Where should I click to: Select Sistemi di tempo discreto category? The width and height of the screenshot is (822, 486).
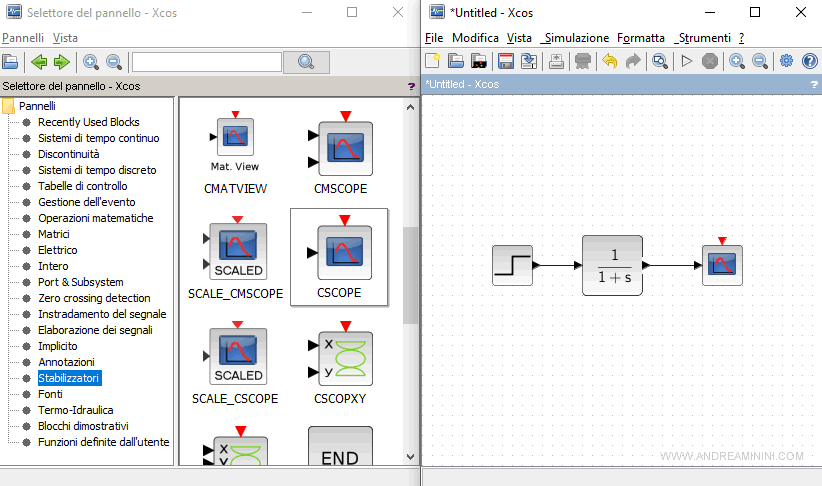tap(97, 170)
